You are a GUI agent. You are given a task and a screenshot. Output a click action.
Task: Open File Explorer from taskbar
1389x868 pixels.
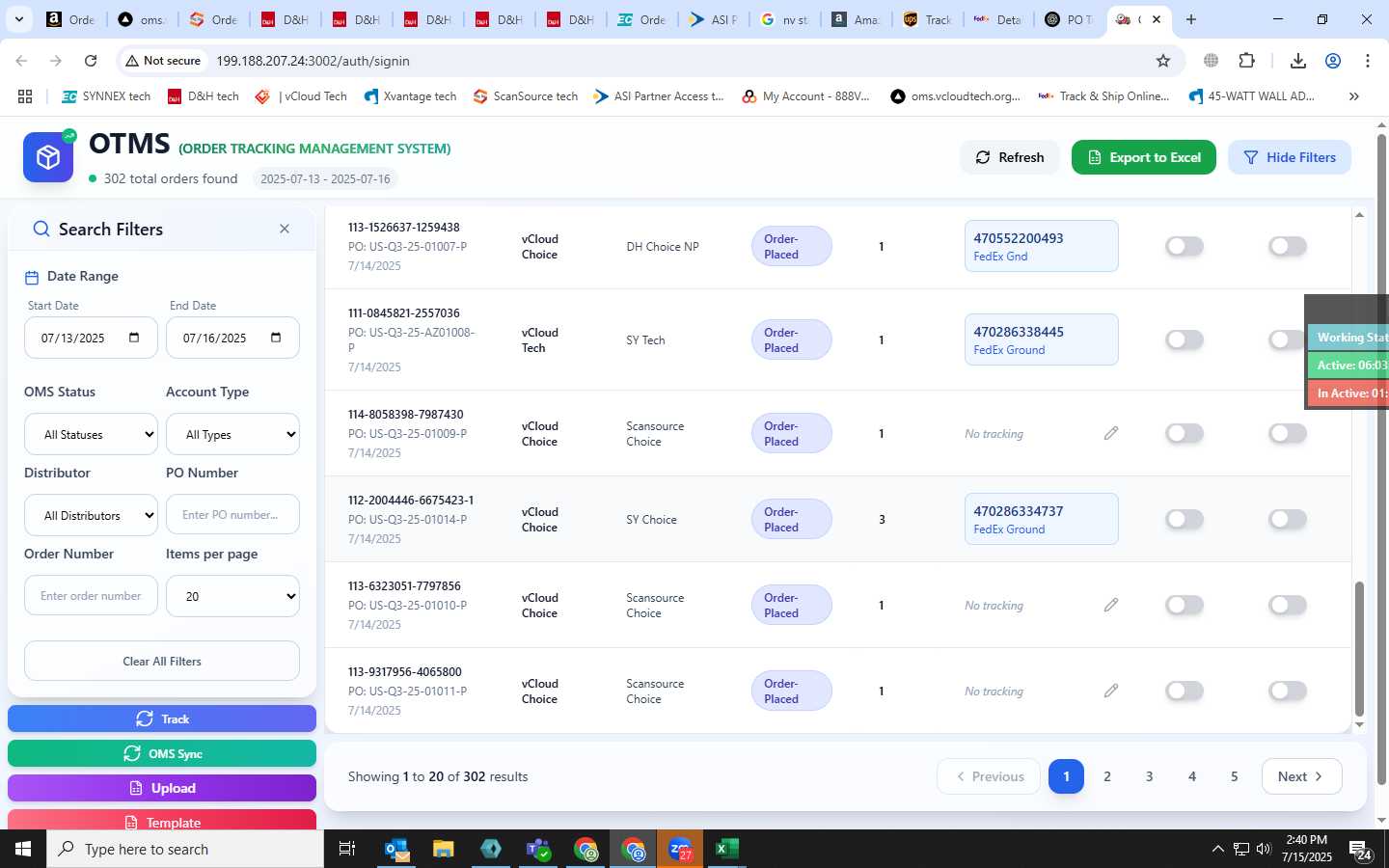(444, 849)
